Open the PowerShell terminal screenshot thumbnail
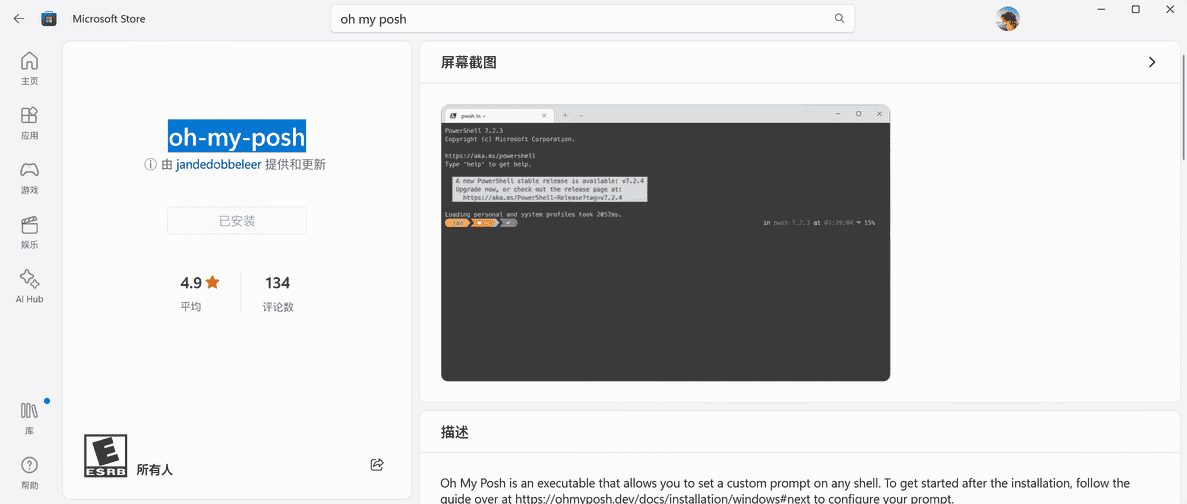This screenshot has width=1187, height=504. 665,243
